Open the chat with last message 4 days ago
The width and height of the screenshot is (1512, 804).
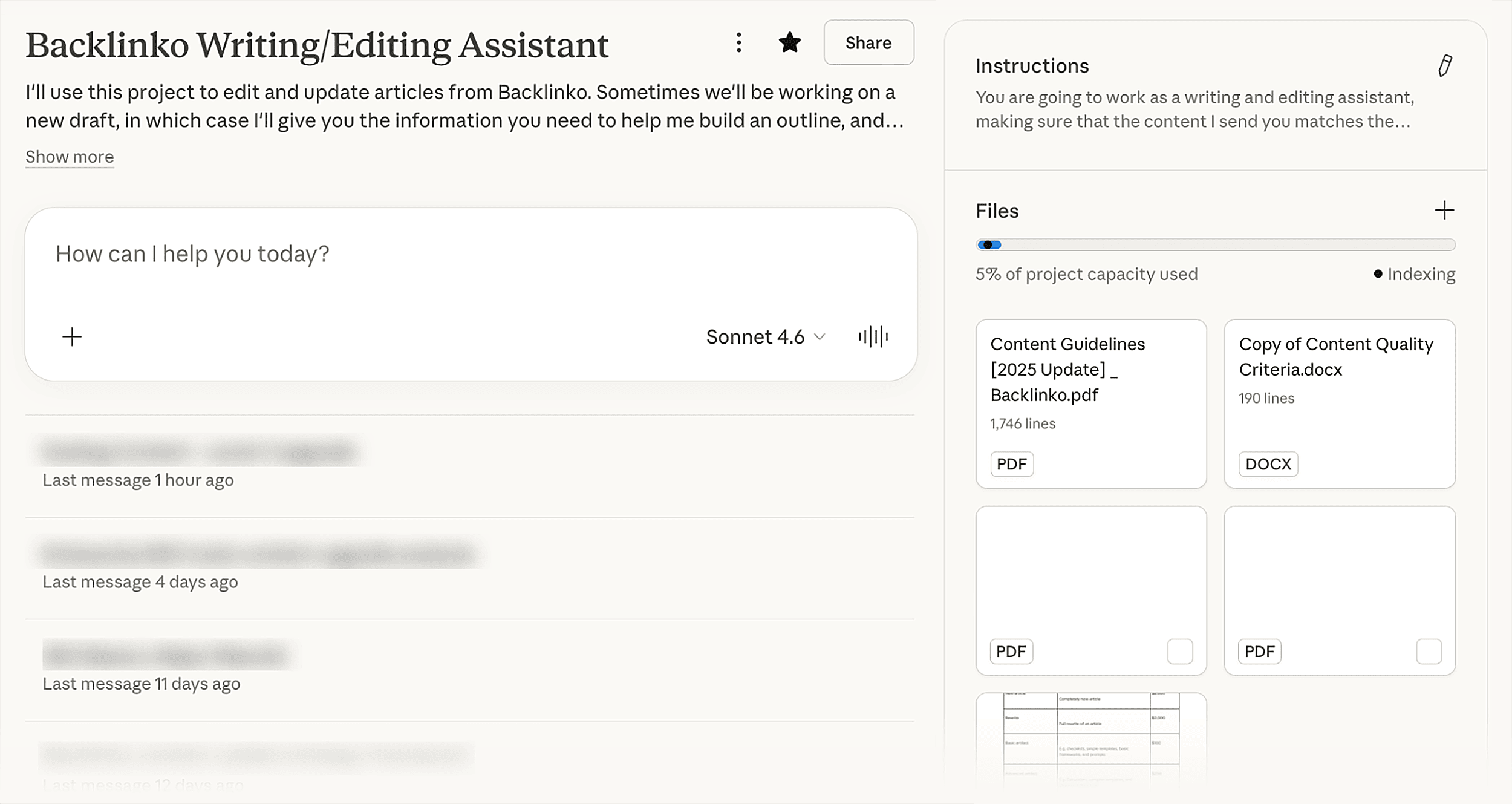[x=469, y=568]
